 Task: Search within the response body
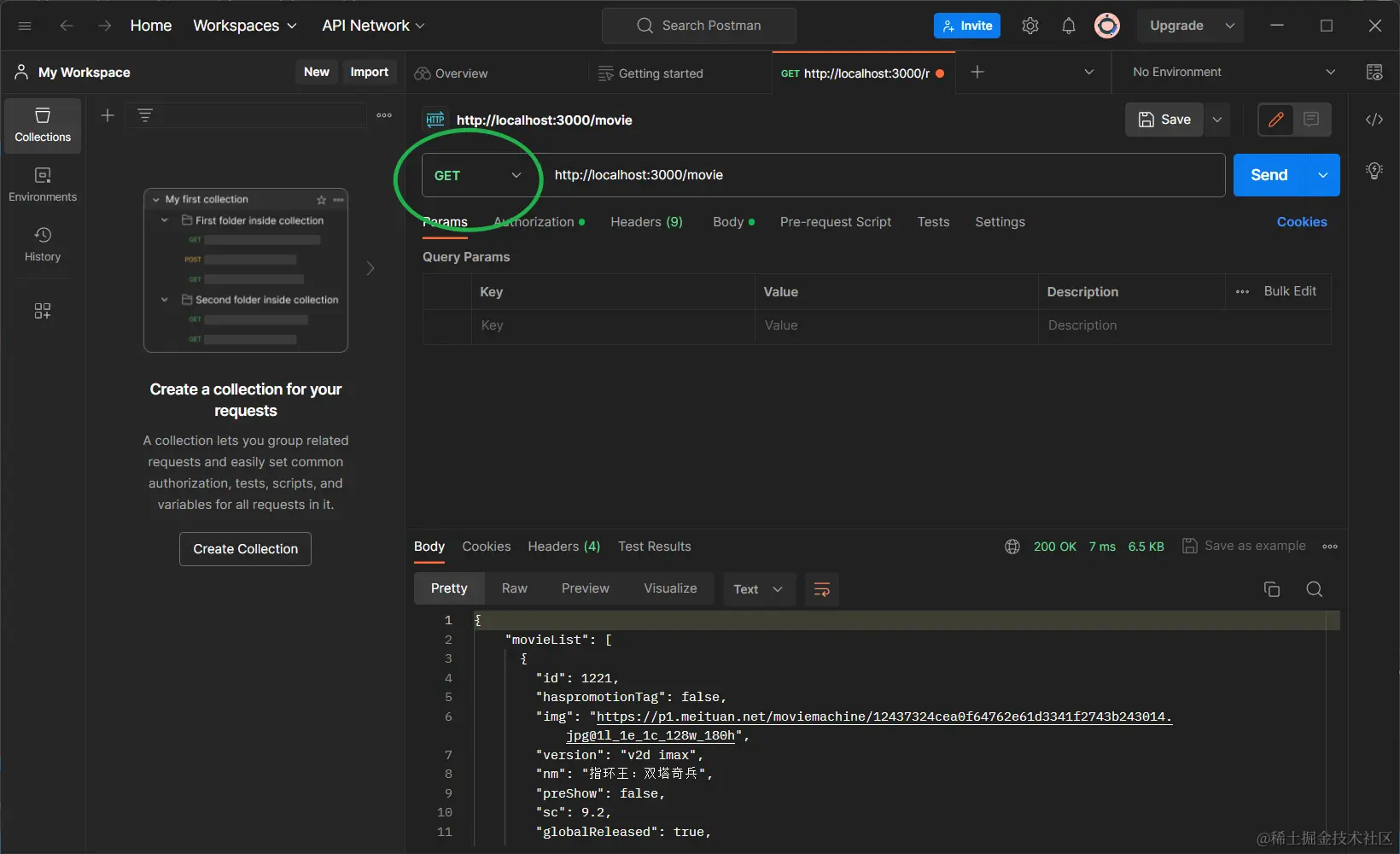[x=1315, y=589]
